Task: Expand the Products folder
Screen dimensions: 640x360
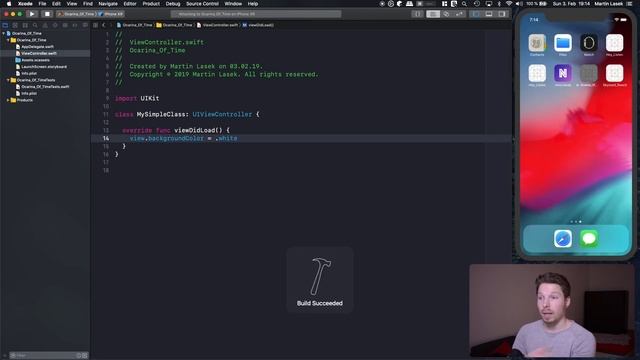Action: 8,100
